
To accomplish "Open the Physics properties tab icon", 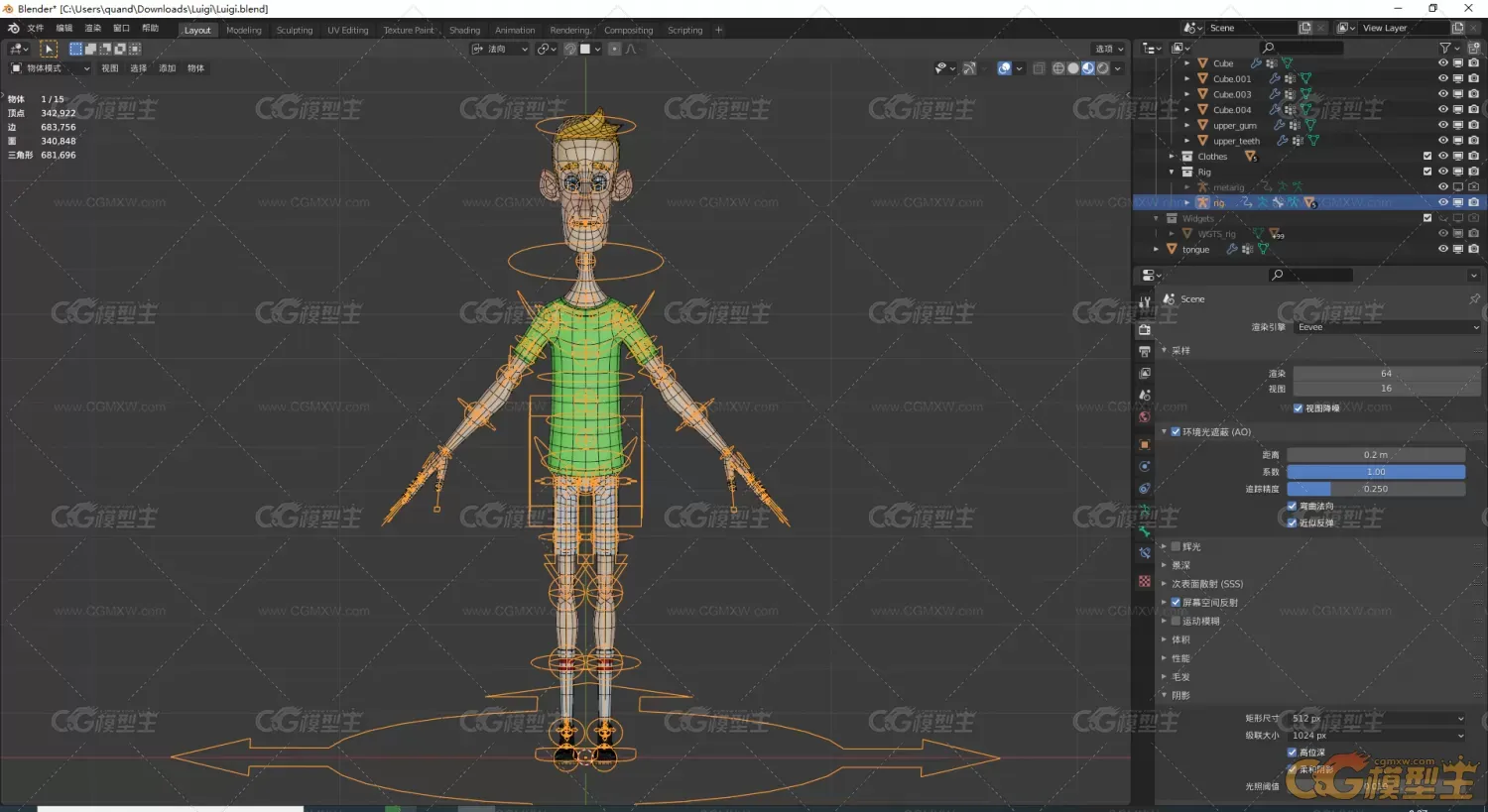I will [x=1145, y=466].
